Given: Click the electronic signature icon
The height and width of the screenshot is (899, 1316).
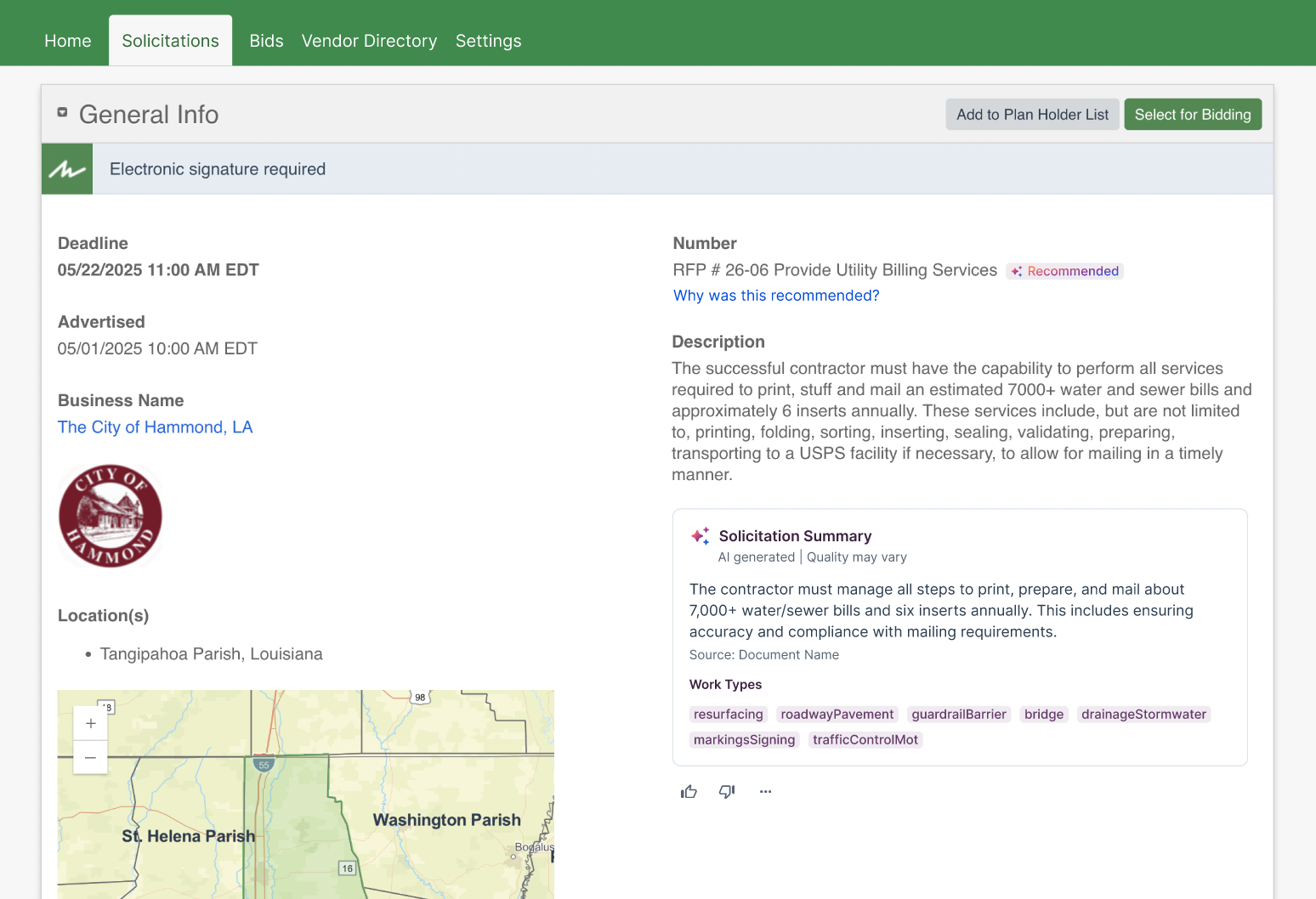Looking at the screenshot, I should (67, 169).
